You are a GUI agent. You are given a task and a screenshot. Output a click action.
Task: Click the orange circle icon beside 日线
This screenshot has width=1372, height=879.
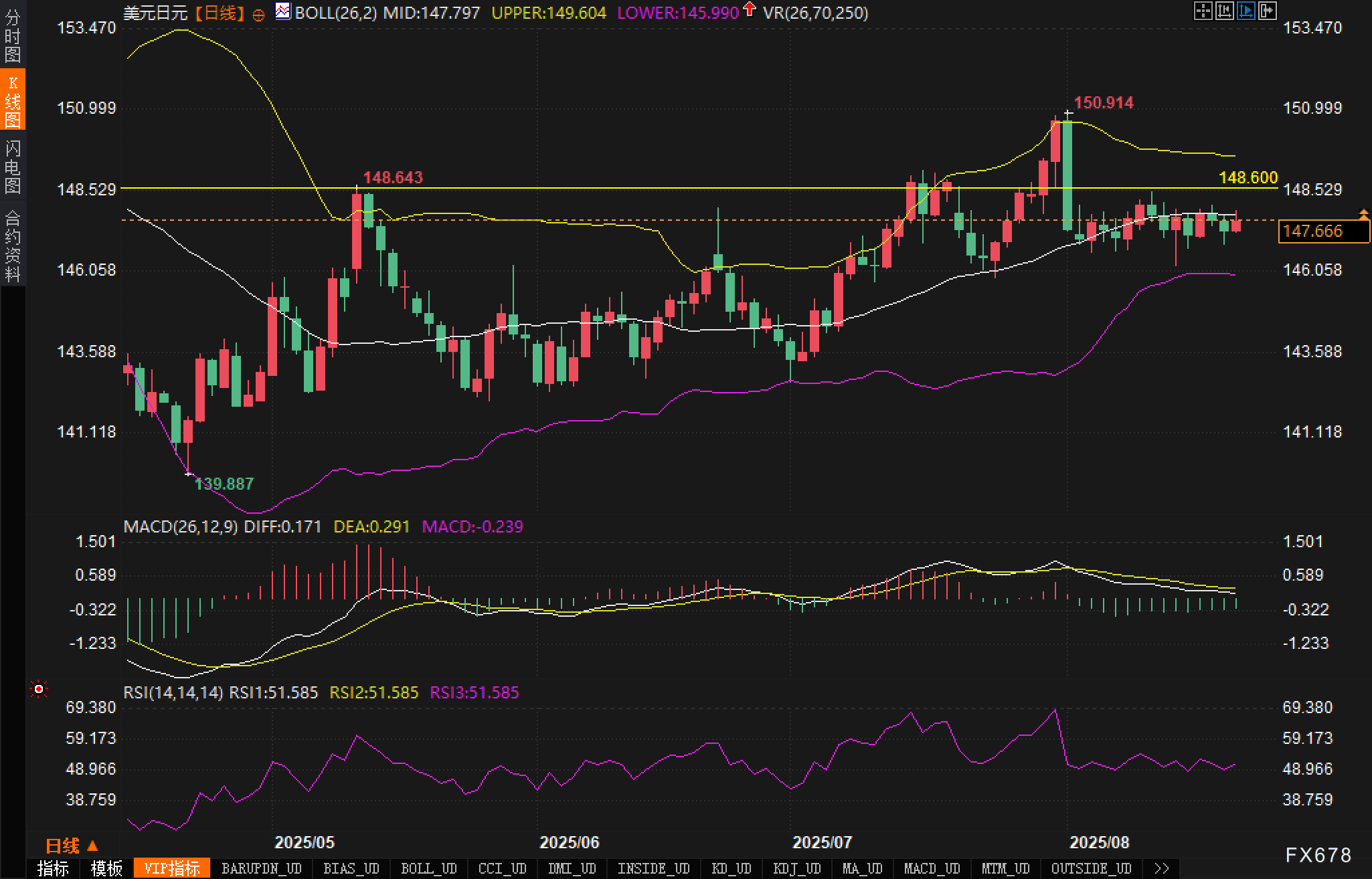point(258,15)
